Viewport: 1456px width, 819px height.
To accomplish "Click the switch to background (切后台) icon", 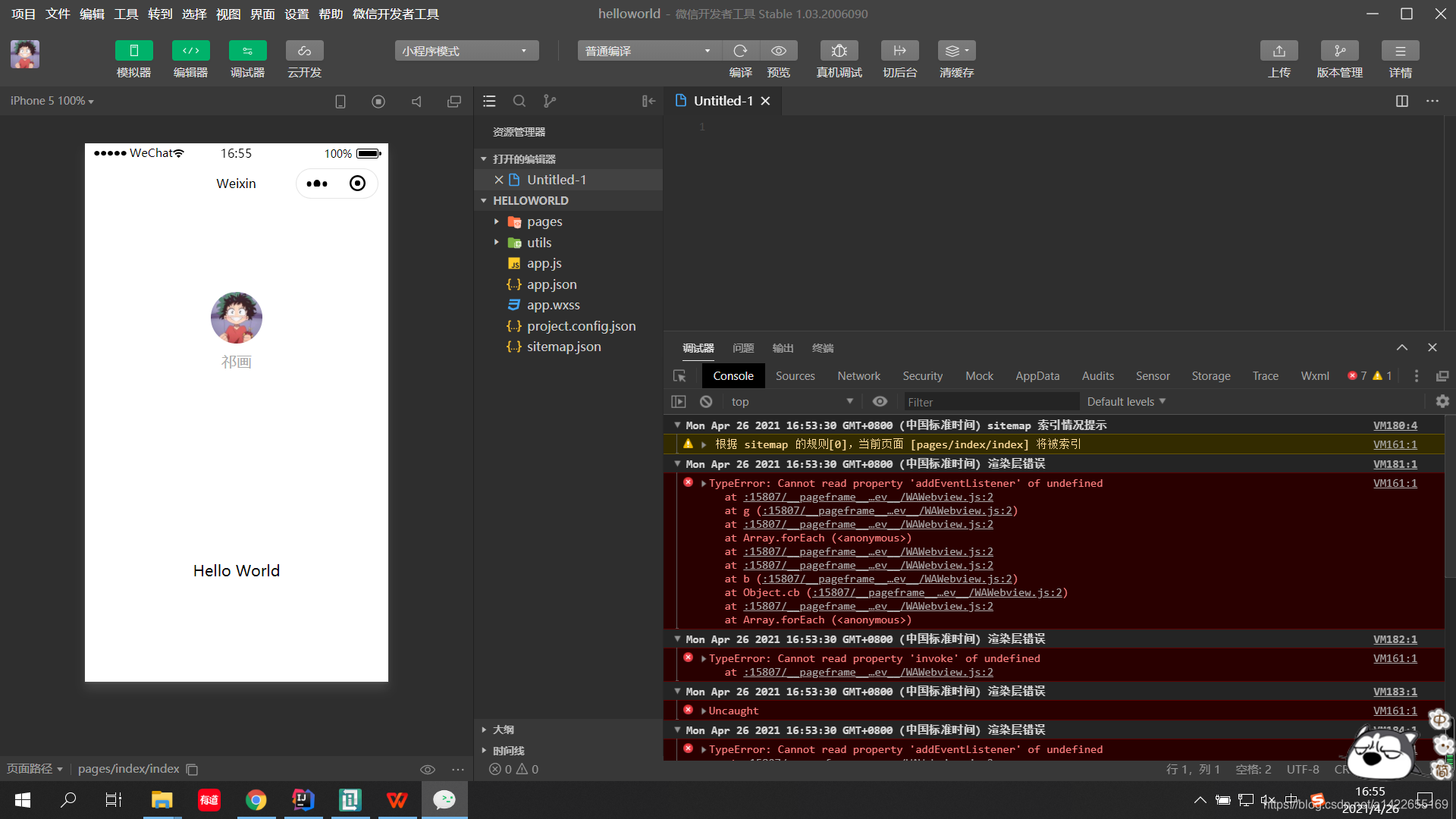I will pyautogui.click(x=899, y=51).
